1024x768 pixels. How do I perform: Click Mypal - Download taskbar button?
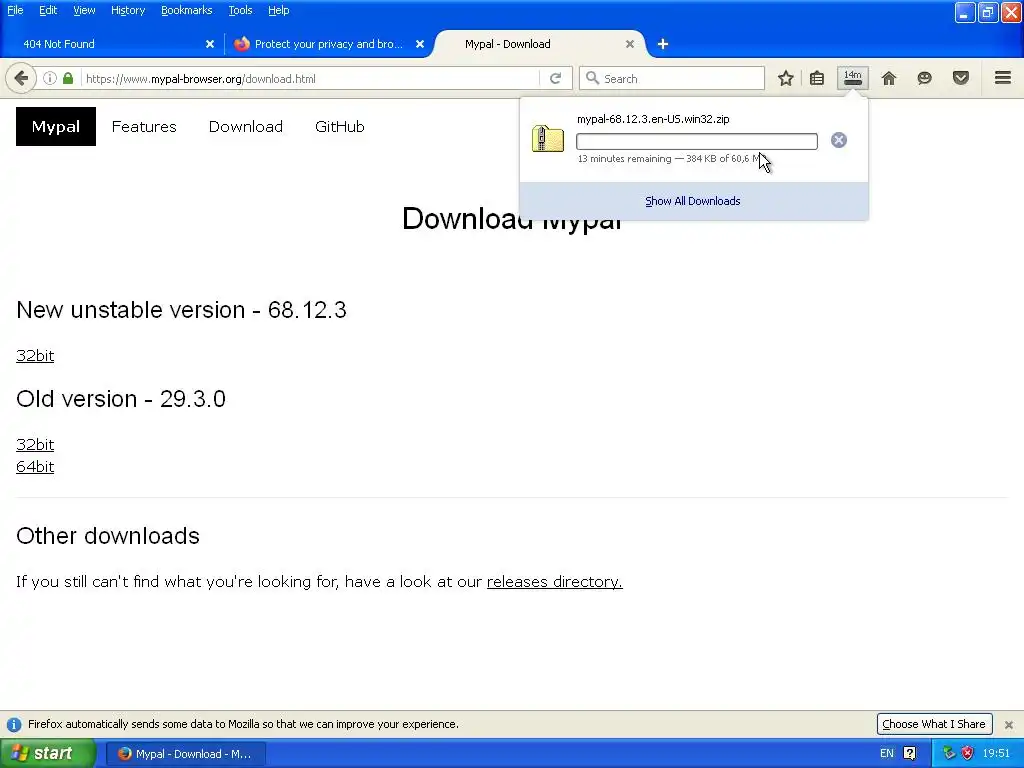pos(185,754)
